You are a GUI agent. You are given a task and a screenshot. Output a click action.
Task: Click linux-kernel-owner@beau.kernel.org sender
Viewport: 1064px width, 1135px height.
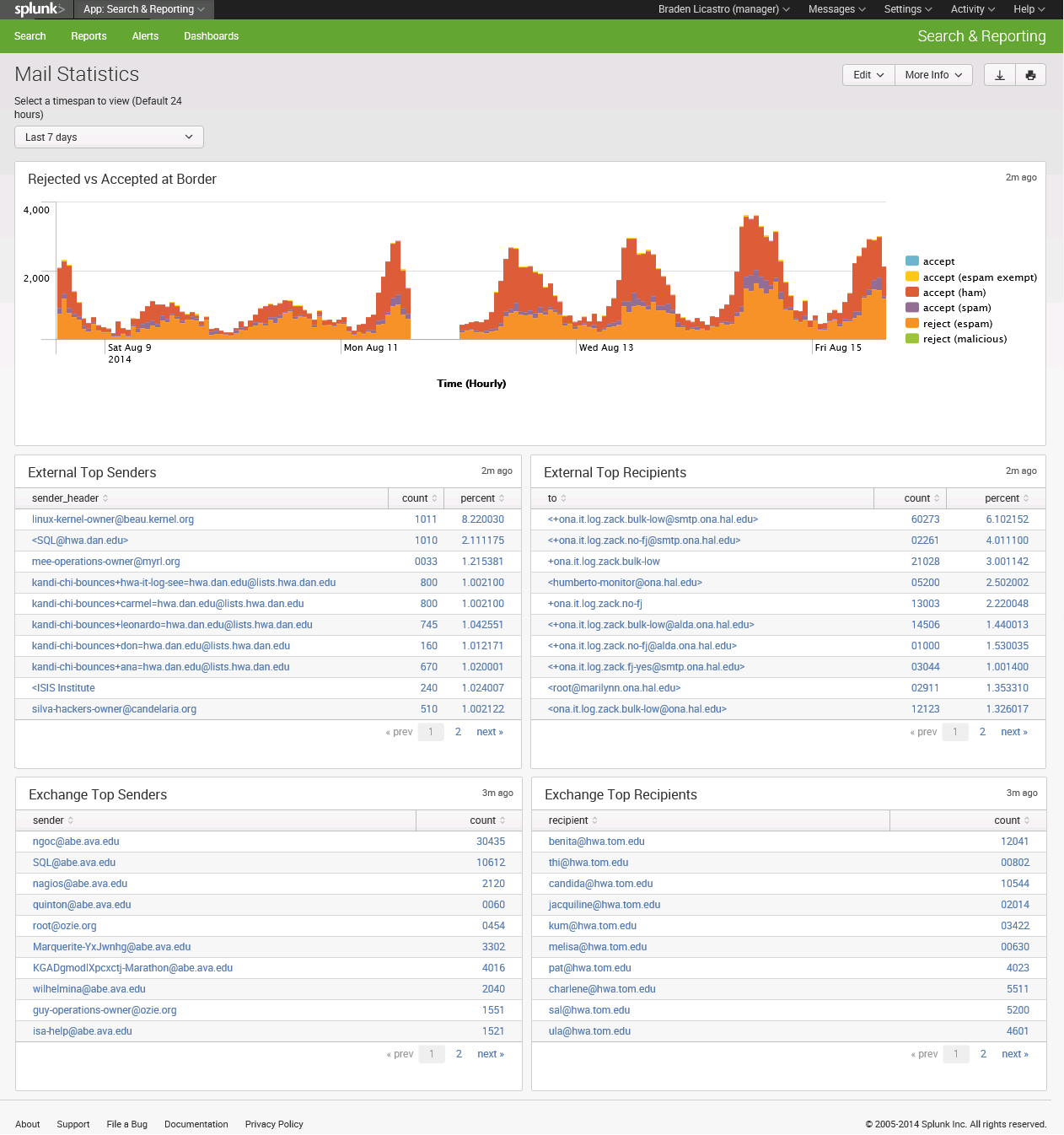[x=113, y=519]
